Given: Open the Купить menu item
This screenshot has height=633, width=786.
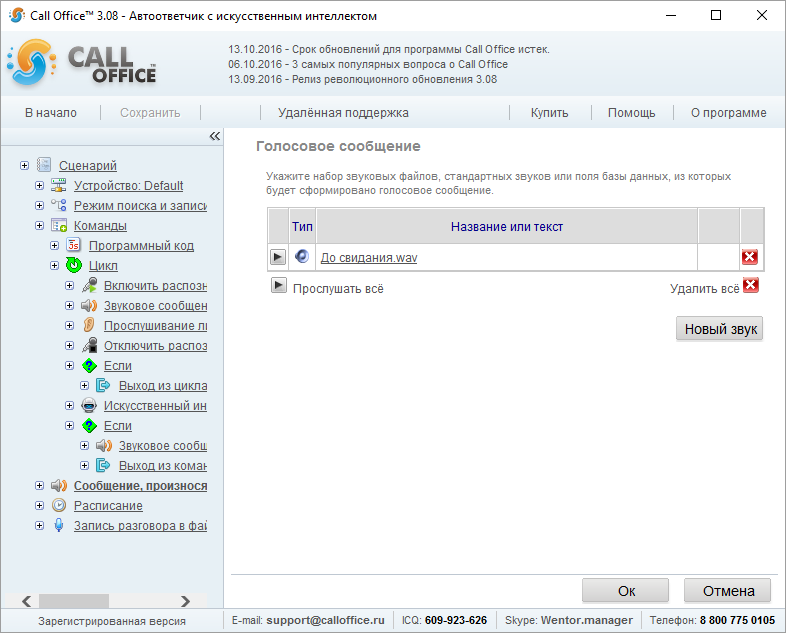Looking at the screenshot, I should 549,113.
